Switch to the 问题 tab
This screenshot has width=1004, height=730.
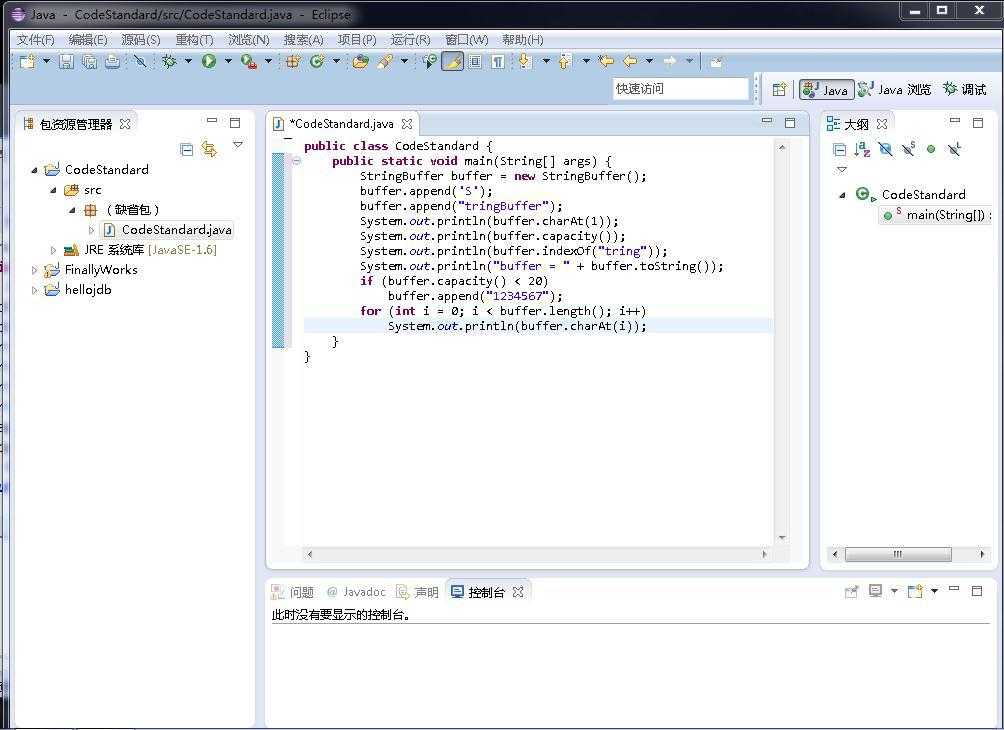[293, 592]
